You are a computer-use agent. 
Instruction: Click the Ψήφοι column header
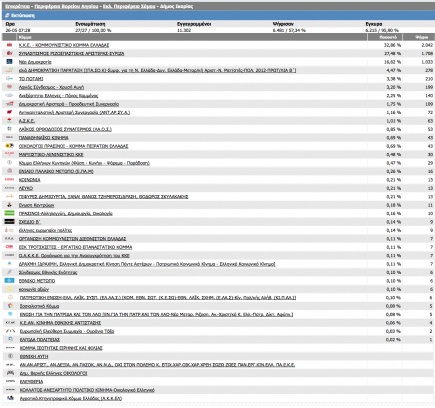422,37
